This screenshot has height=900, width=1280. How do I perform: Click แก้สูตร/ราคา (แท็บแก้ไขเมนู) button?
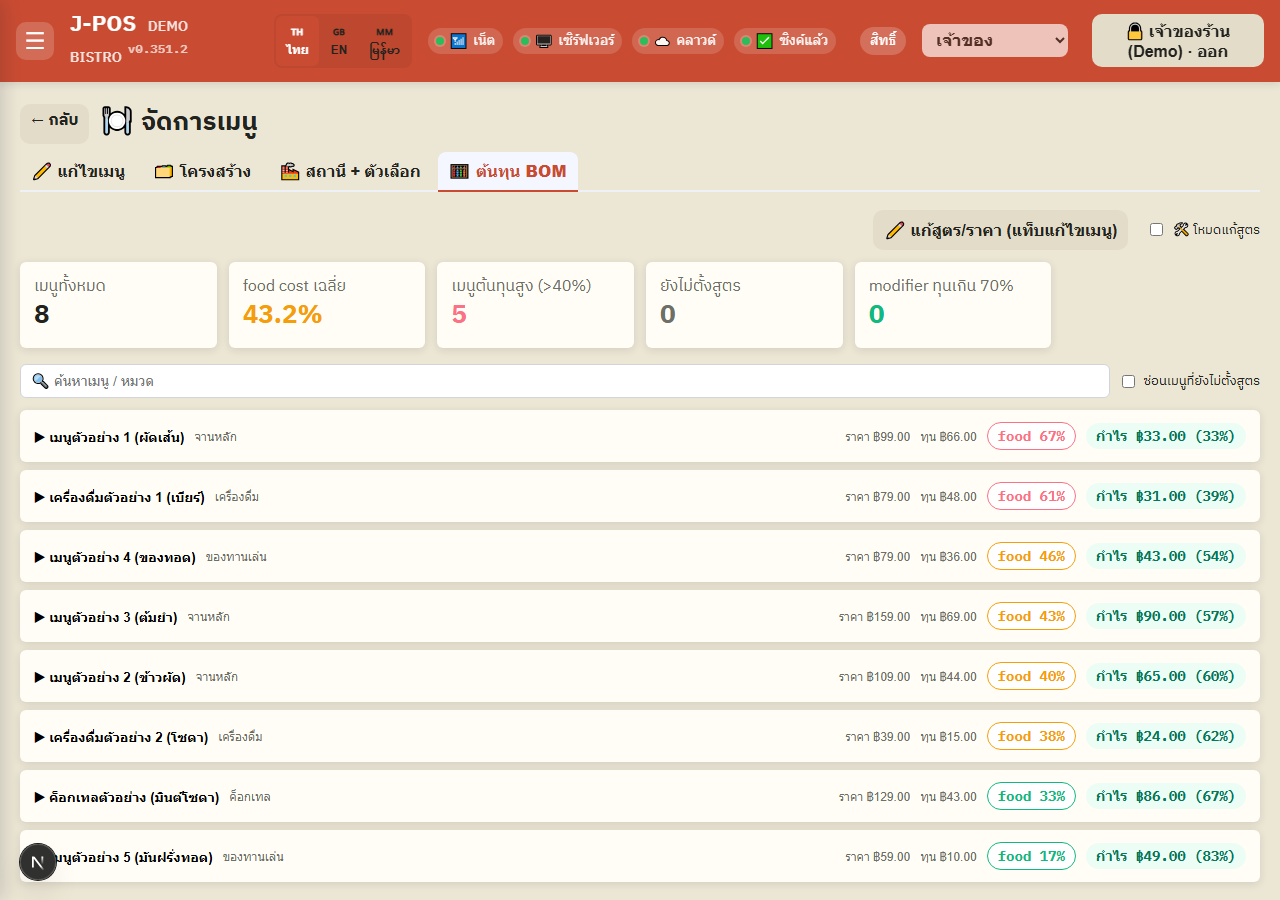click(x=1001, y=230)
